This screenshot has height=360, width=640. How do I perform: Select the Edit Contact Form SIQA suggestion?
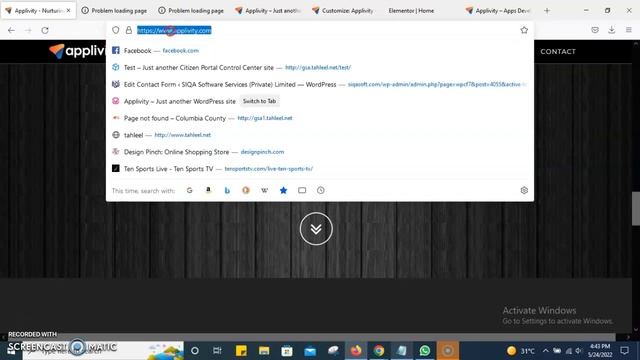click(x=320, y=84)
